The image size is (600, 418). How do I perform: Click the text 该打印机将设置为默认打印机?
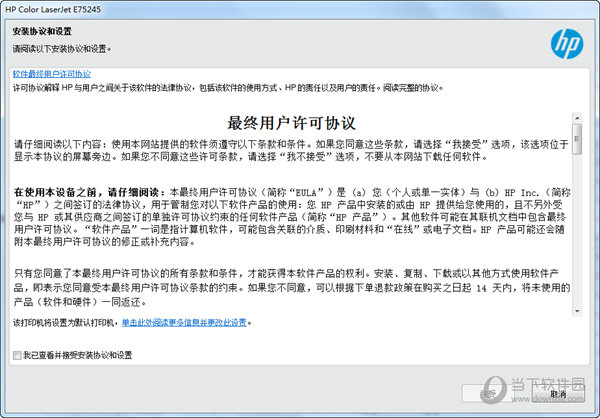[65, 323]
